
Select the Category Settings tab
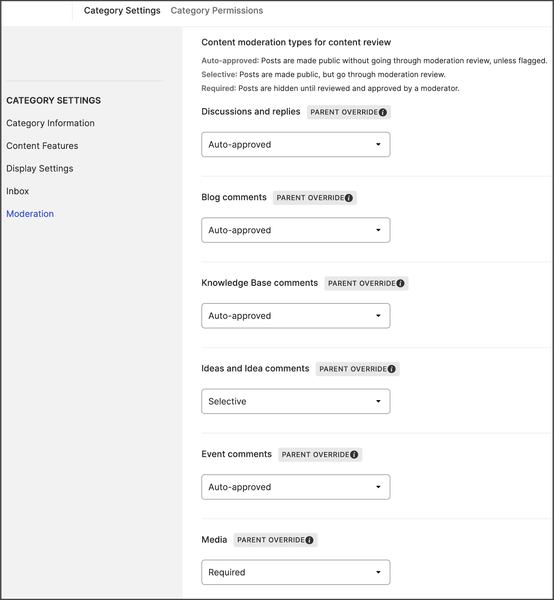pos(122,11)
